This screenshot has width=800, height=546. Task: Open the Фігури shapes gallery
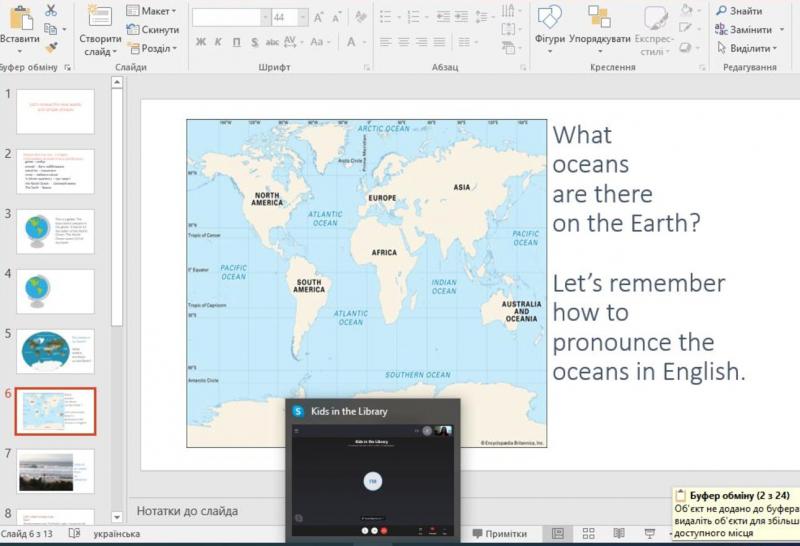549,28
